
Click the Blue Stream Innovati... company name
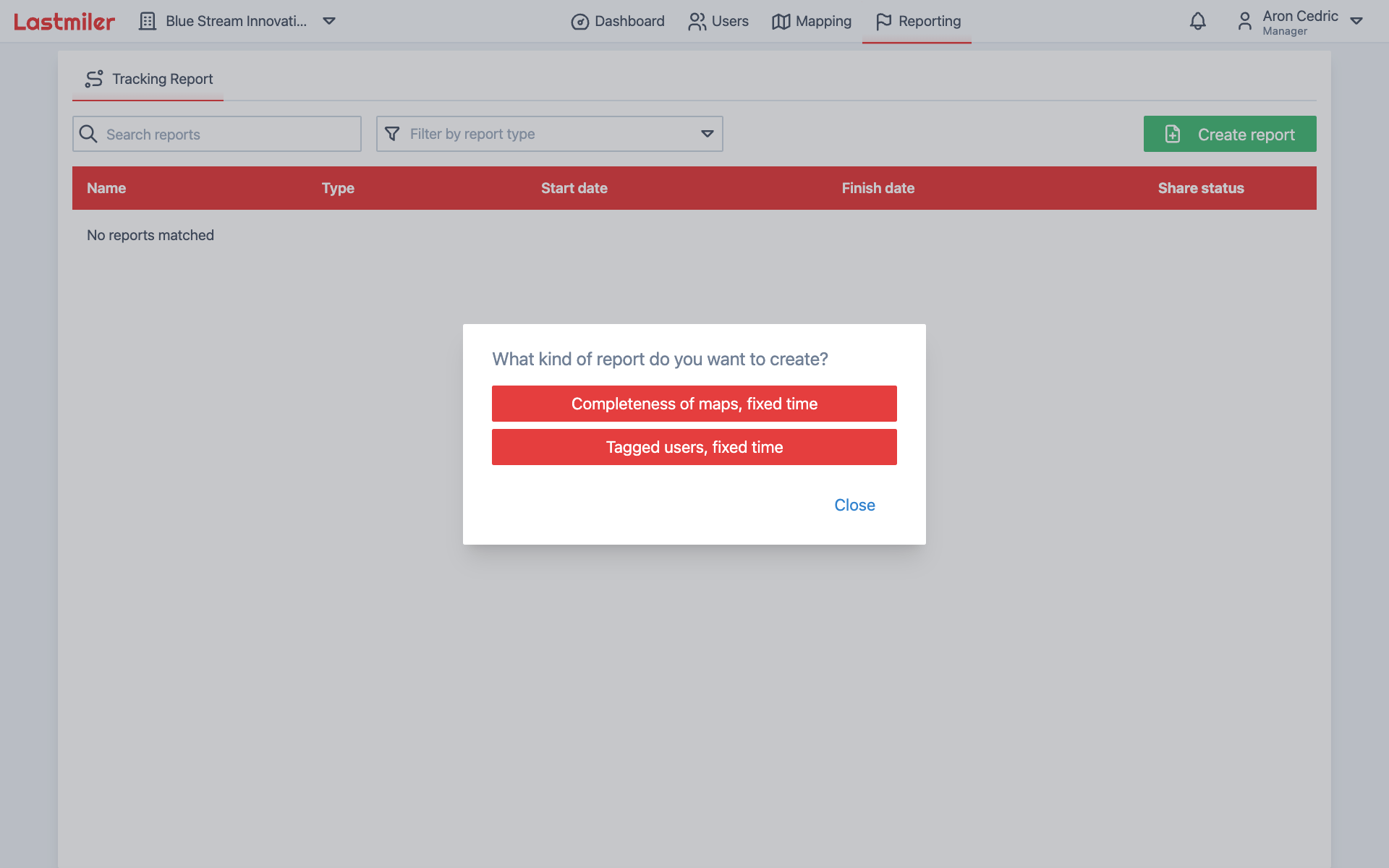pyautogui.click(x=237, y=22)
